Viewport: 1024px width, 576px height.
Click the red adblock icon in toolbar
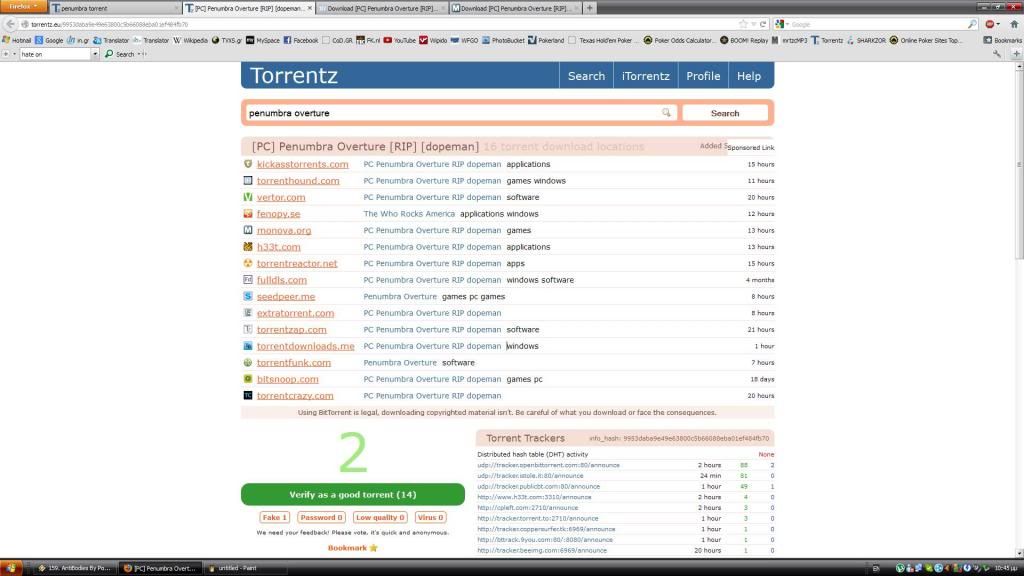pyautogui.click(x=990, y=24)
